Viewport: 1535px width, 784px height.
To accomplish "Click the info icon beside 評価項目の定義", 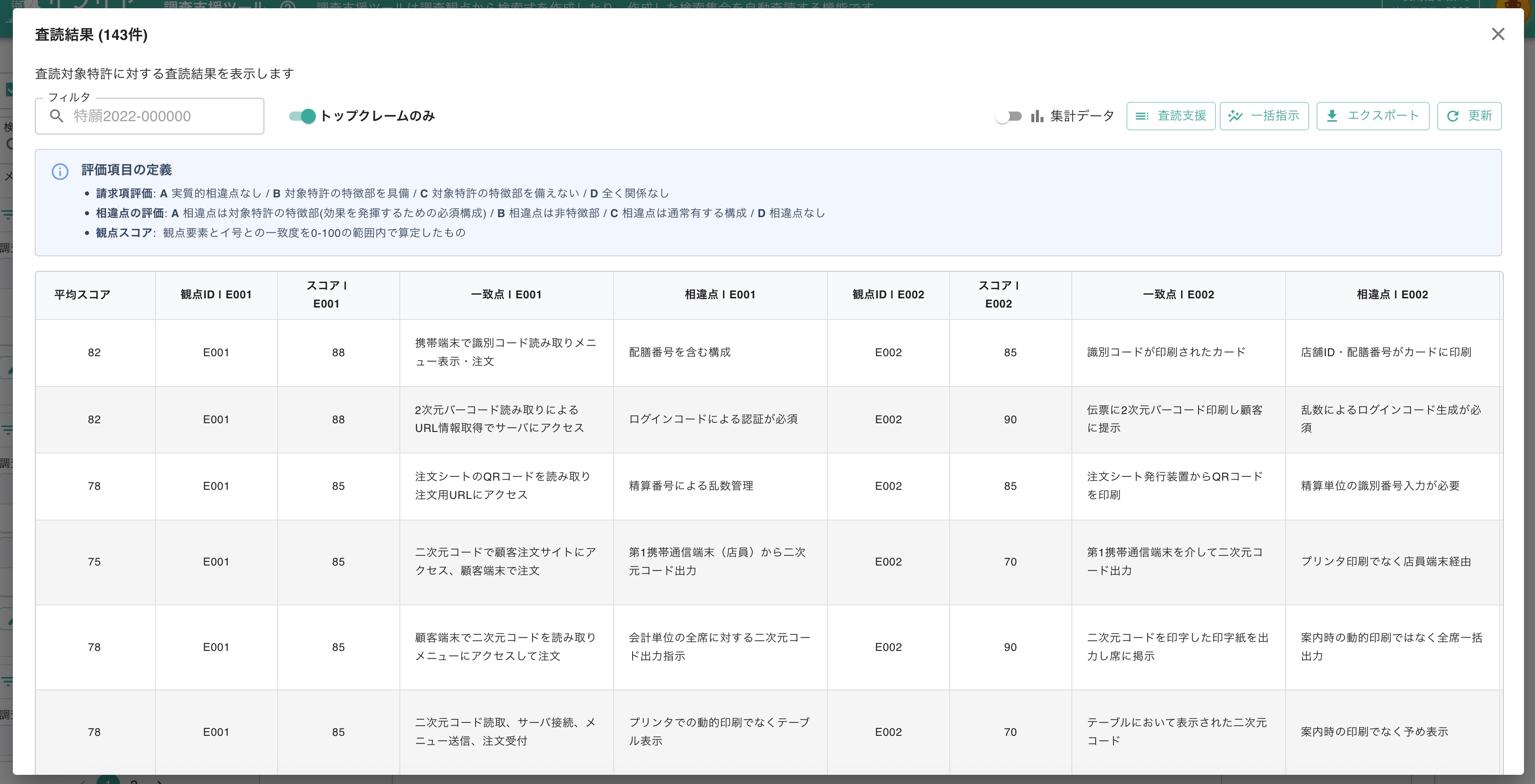I will pos(60,172).
